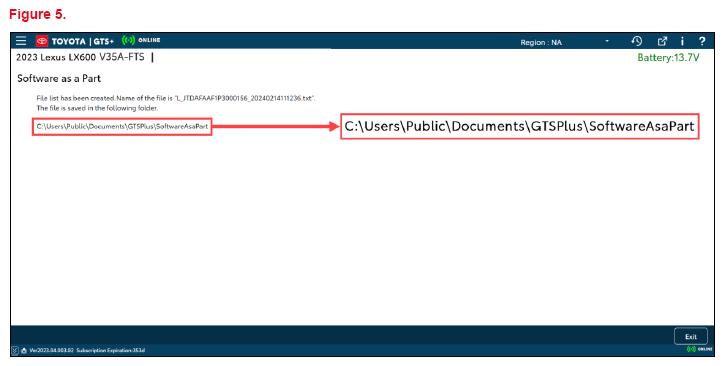Click the '2023 Lexus LX600 V35A-FTS' vehicle label
724x366 pixels.
[x=80, y=57]
